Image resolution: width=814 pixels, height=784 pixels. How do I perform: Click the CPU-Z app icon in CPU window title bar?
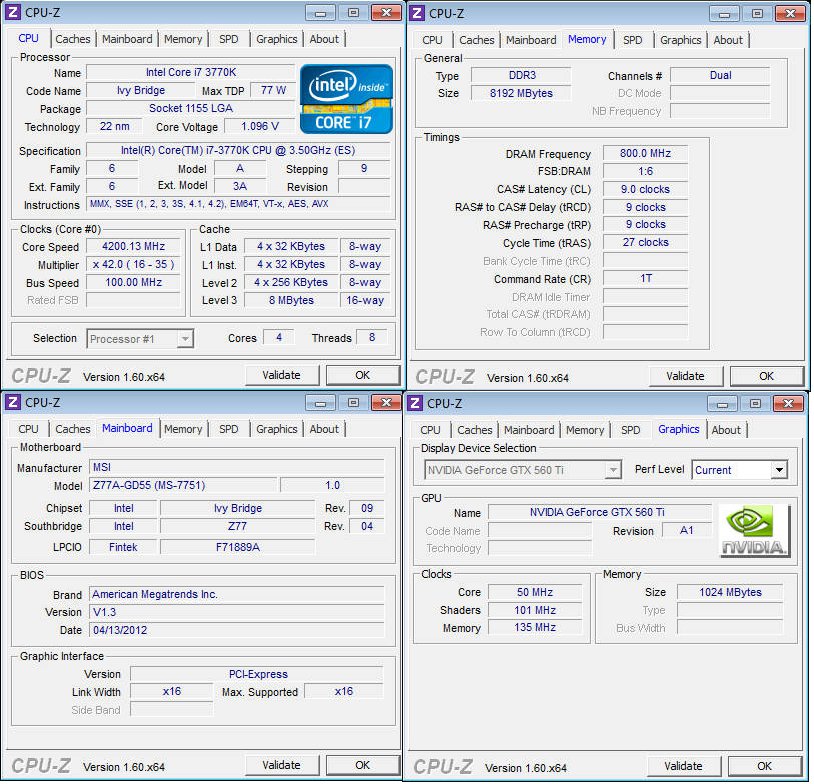tap(13, 12)
